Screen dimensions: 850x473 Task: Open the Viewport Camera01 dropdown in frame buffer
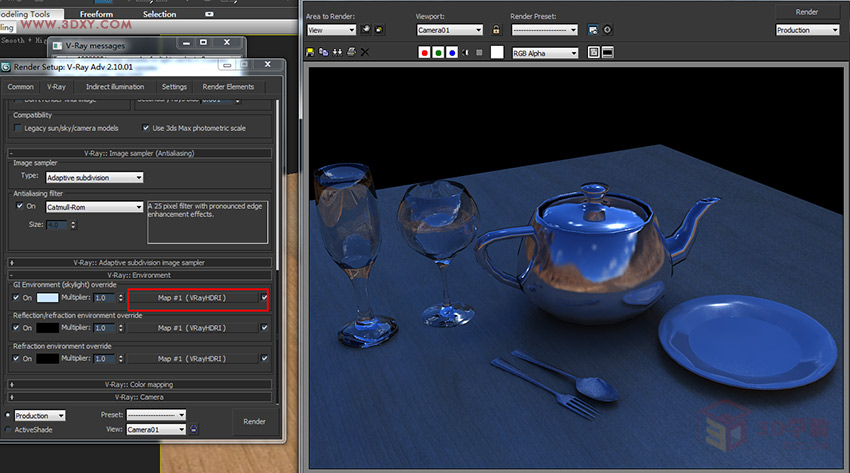coord(449,30)
